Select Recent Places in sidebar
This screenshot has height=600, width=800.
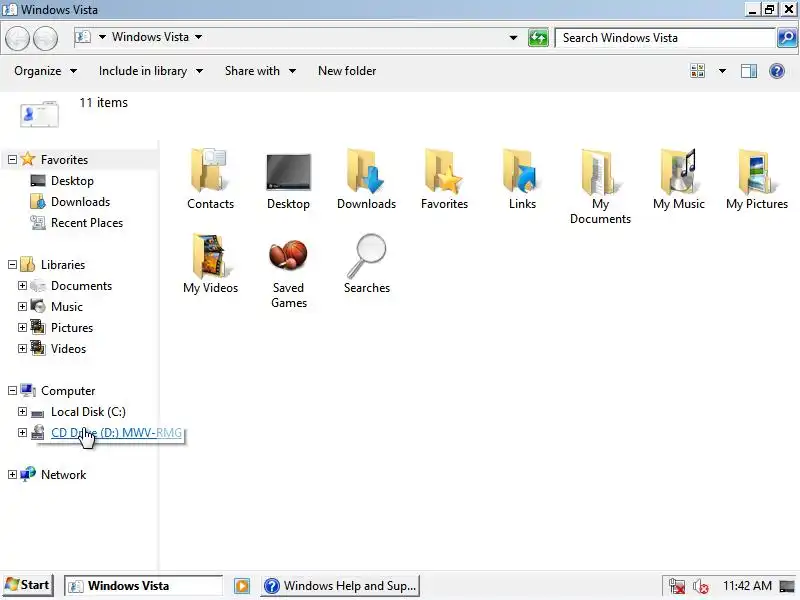[87, 223]
